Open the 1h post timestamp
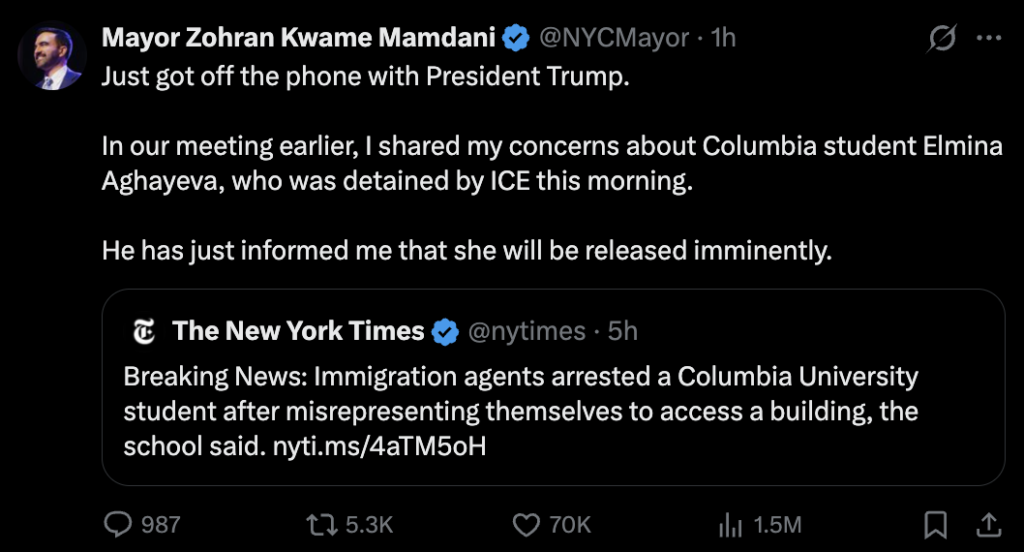This screenshot has height=552, width=1024. coord(722,38)
